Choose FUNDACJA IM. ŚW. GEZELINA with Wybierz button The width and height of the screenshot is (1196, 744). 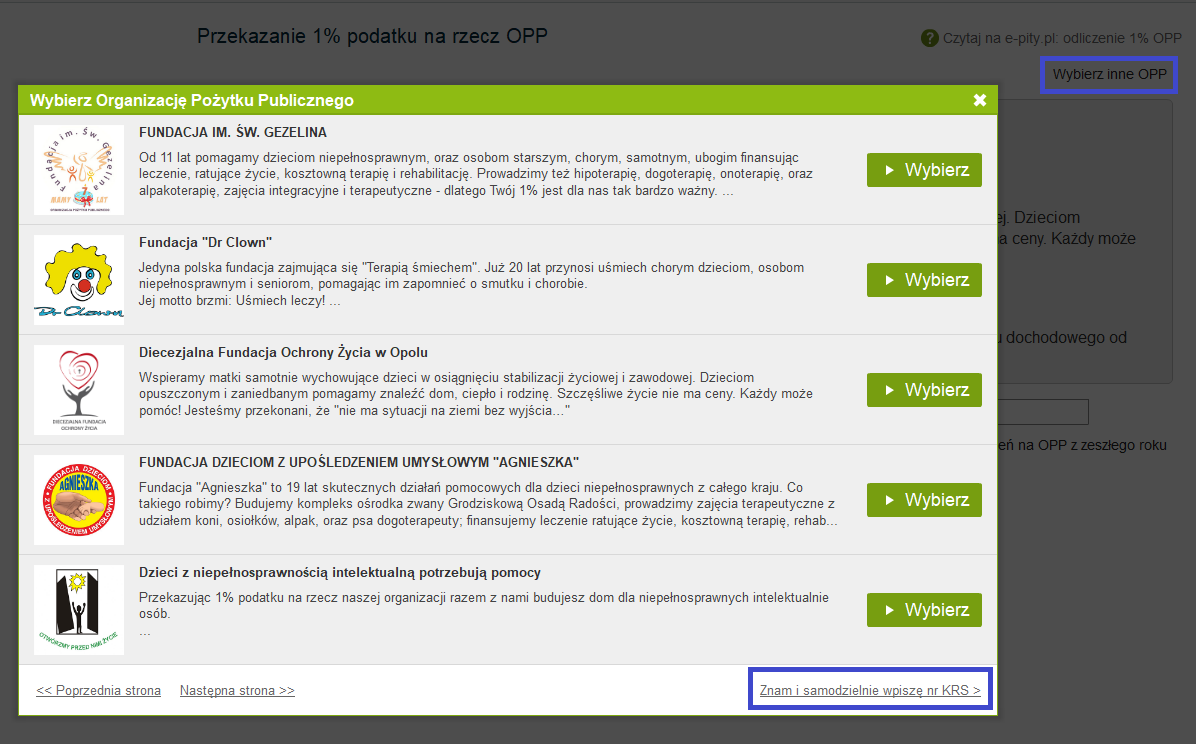click(924, 169)
